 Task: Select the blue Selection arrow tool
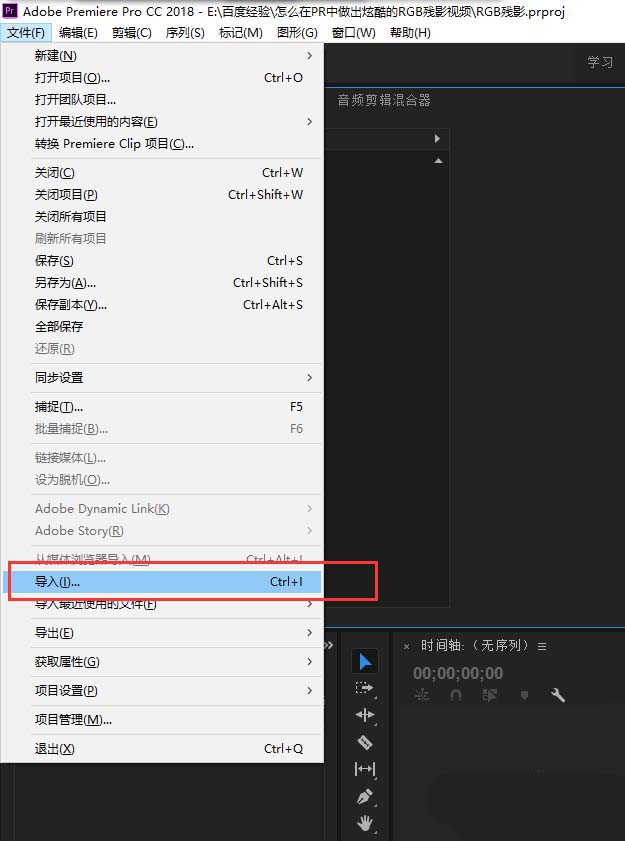(365, 661)
